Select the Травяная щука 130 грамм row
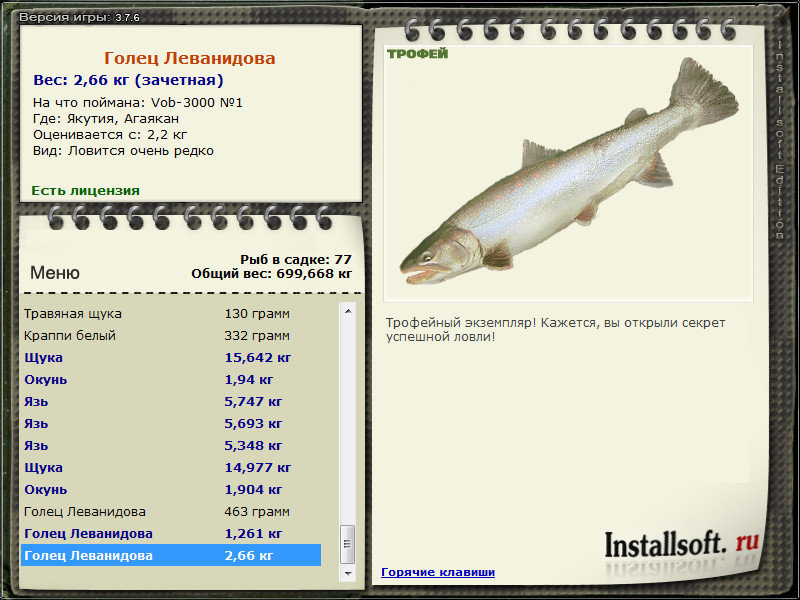 click(171, 313)
